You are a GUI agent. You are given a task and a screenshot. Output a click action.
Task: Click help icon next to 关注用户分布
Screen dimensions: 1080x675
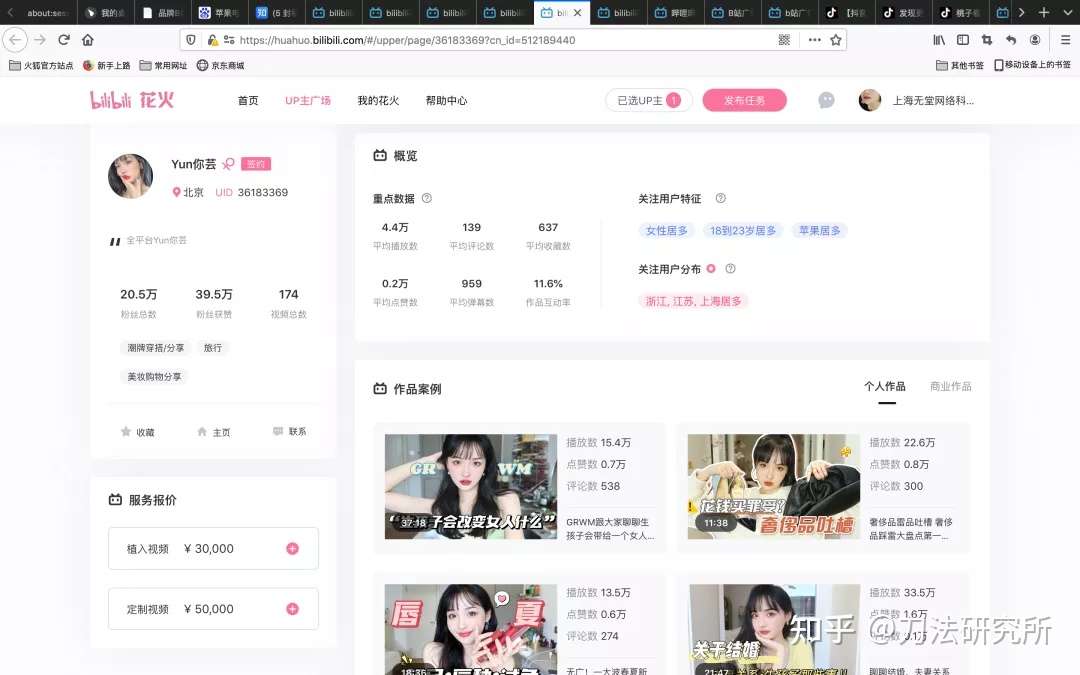tap(730, 269)
